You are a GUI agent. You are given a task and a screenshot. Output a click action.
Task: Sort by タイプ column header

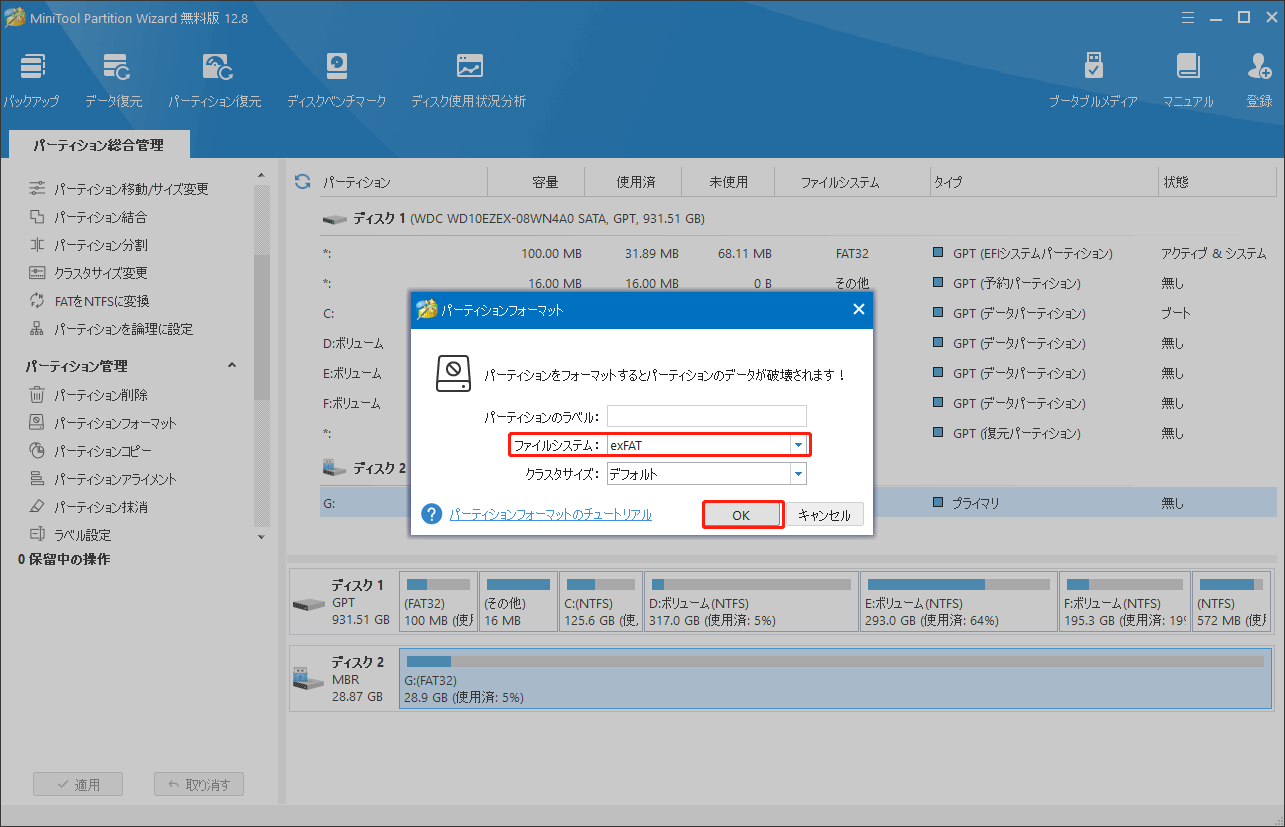pos(1043,183)
